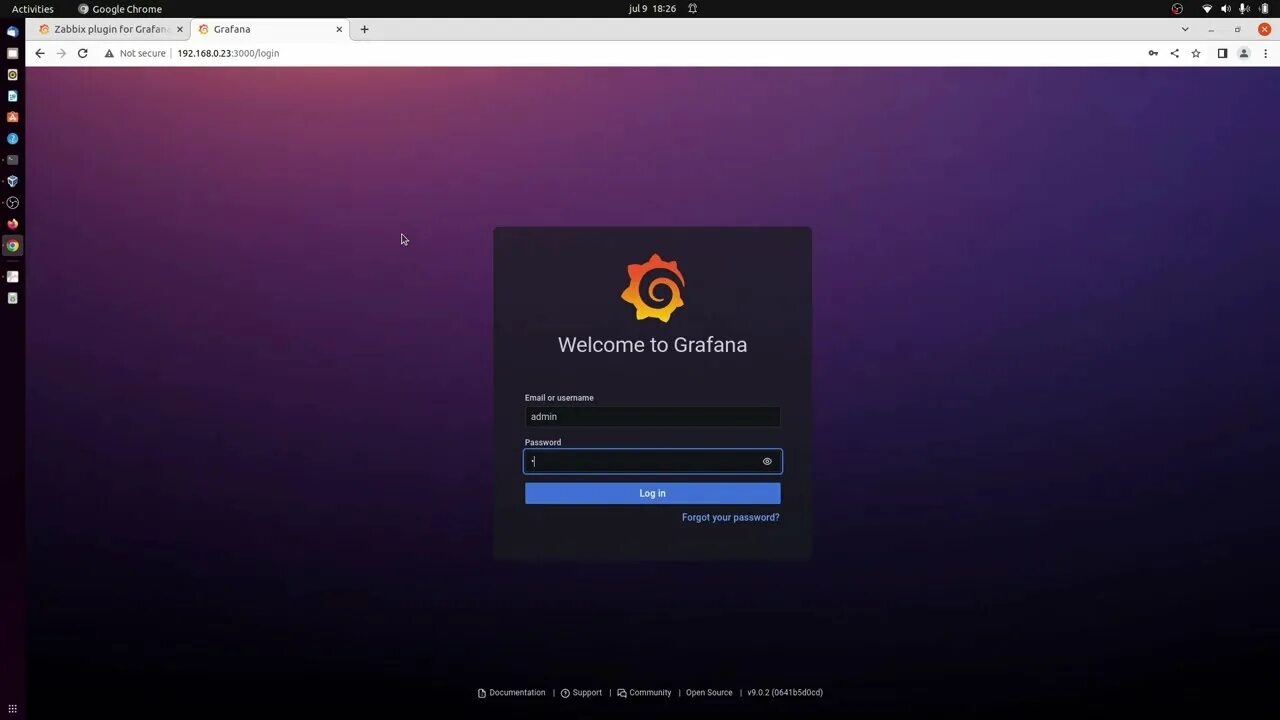Open Google Chrome app menu in top bar
The height and width of the screenshot is (720, 1280).
120,9
